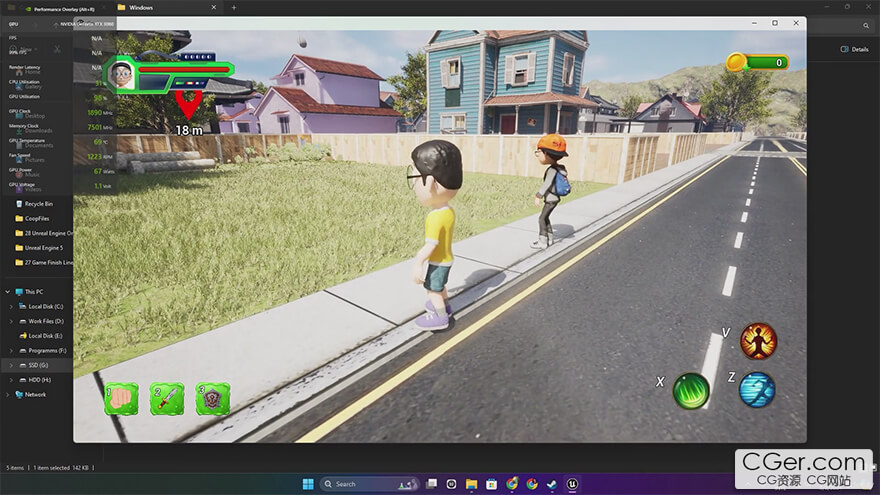The width and height of the screenshot is (880, 495).
Task: Activate the fiery V power-up ability
Action: tap(758, 341)
